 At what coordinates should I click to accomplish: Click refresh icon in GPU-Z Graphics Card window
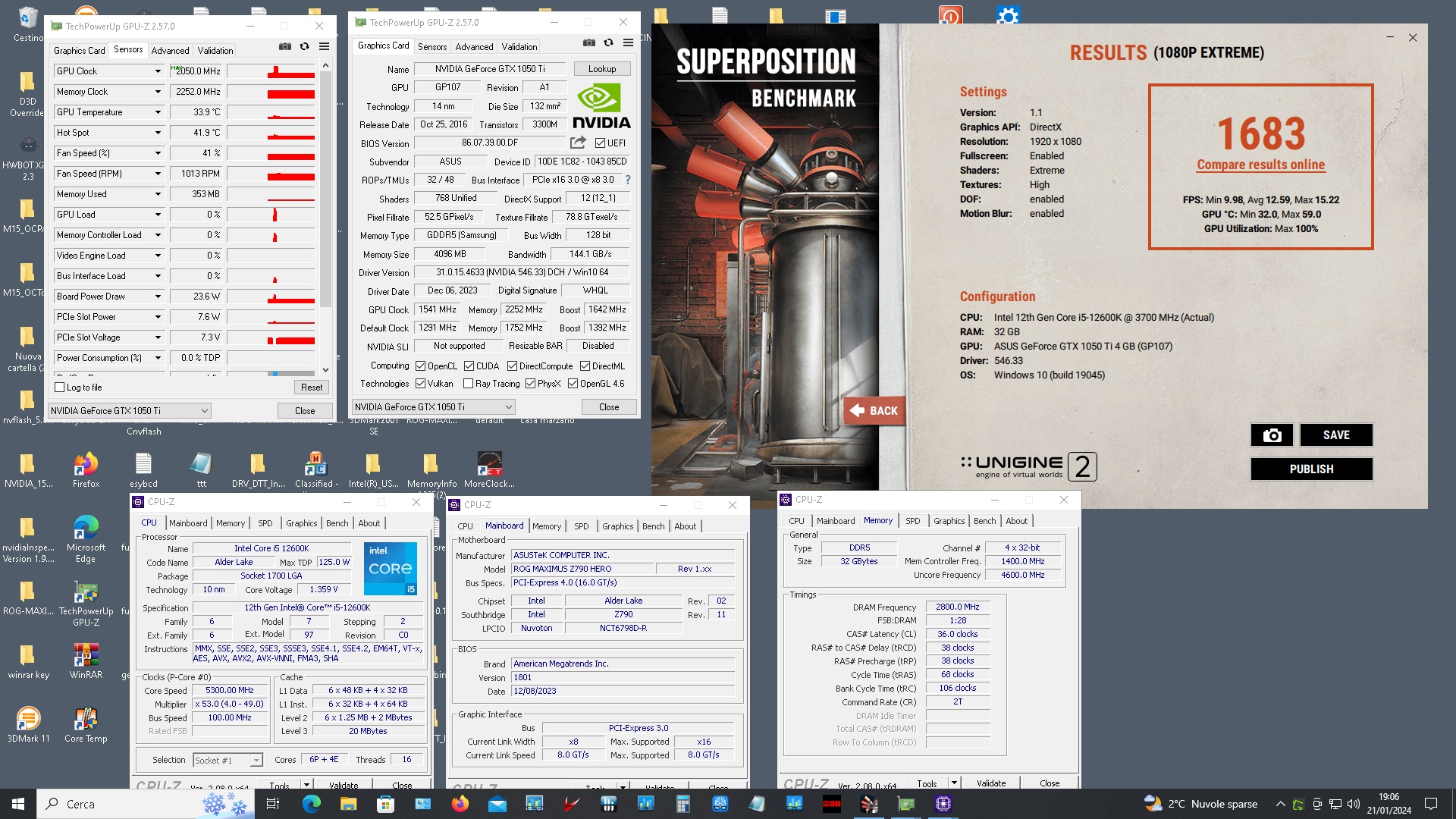608,42
